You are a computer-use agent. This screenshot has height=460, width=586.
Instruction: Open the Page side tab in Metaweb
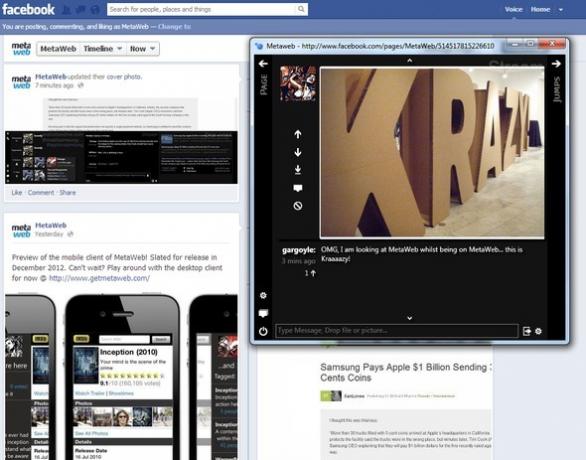(264, 85)
